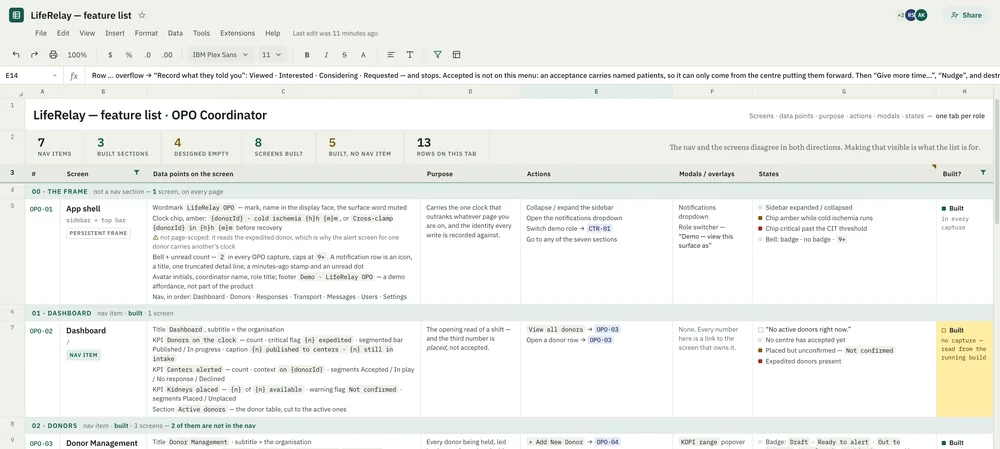The width and height of the screenshot is (1000, 449).
Task: Click the fx function icon
Action: click(x=74, y=76)
